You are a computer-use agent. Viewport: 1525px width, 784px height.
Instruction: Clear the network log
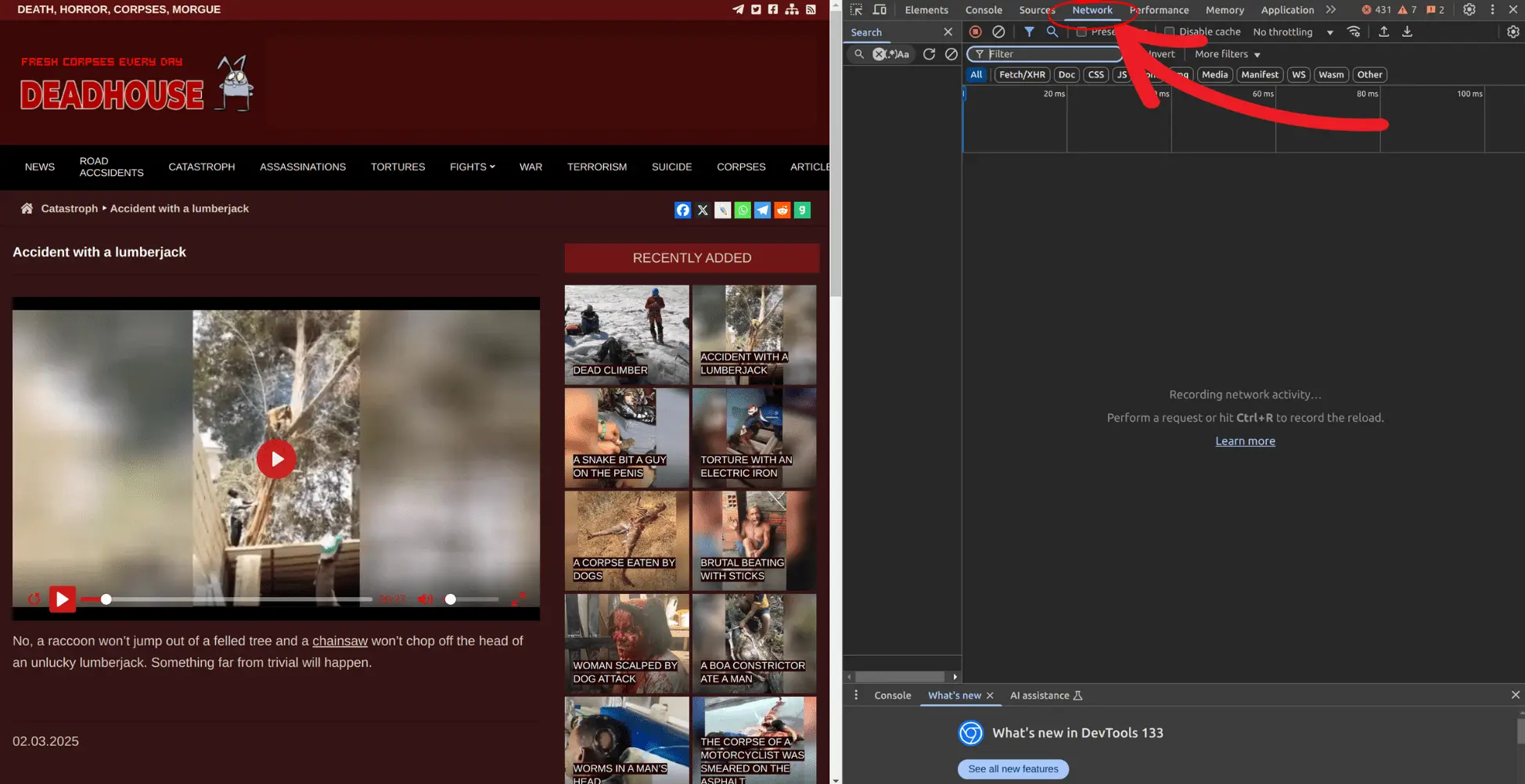998,31
